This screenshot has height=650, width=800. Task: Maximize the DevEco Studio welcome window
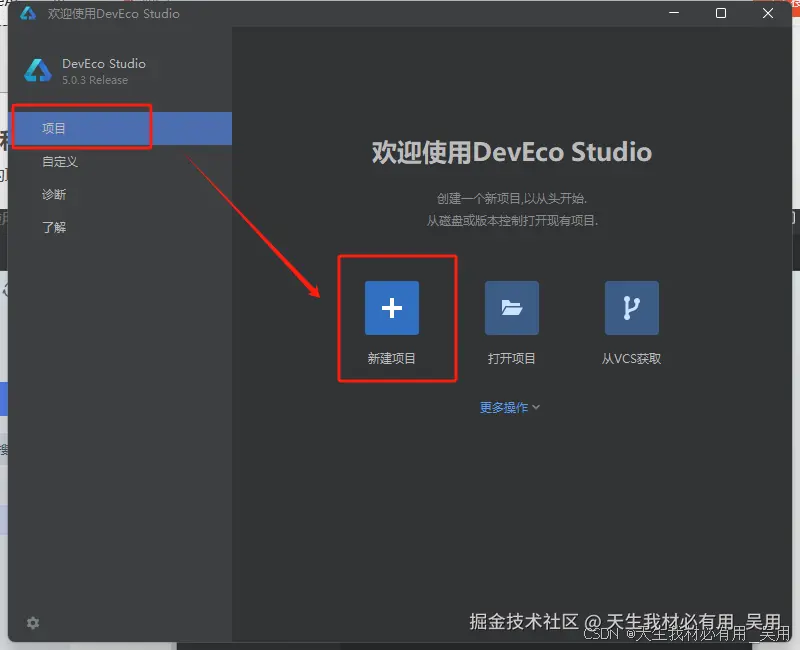[x=721, y=13]
